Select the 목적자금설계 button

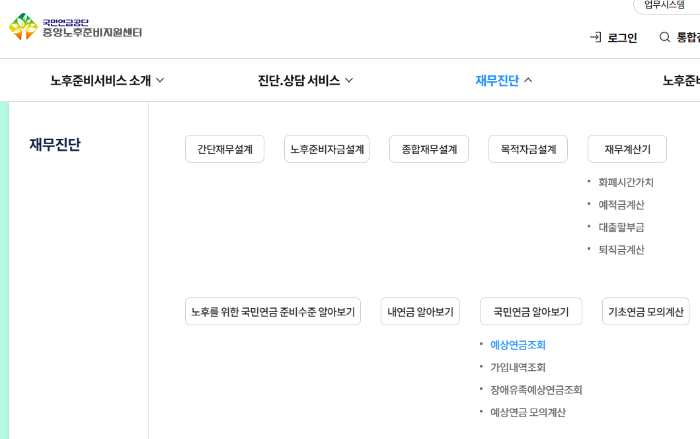click(x=528, y=149)
